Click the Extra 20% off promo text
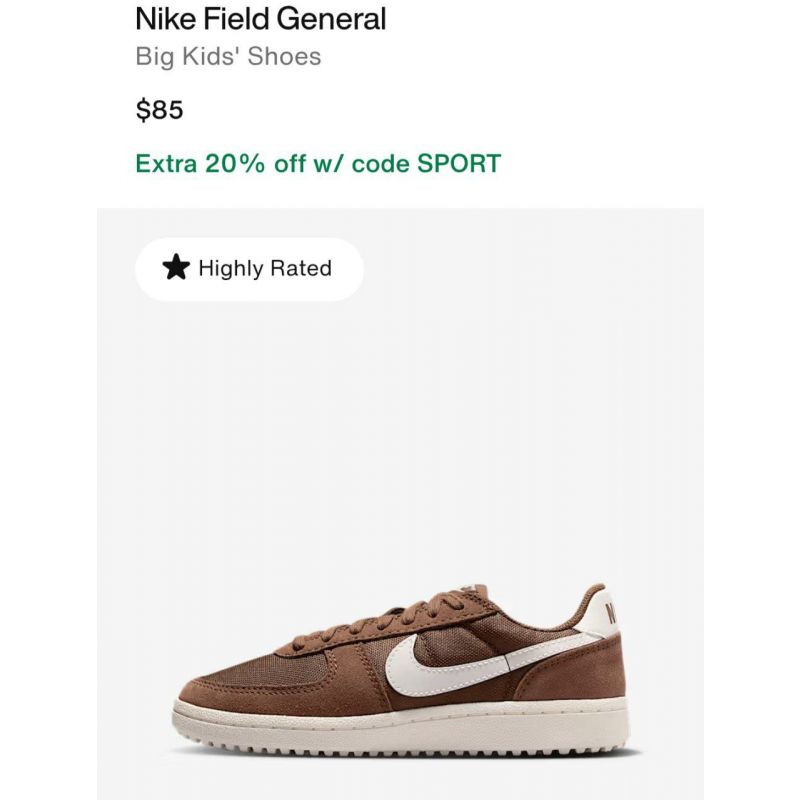The image size is (800, 800). point(318,164)
